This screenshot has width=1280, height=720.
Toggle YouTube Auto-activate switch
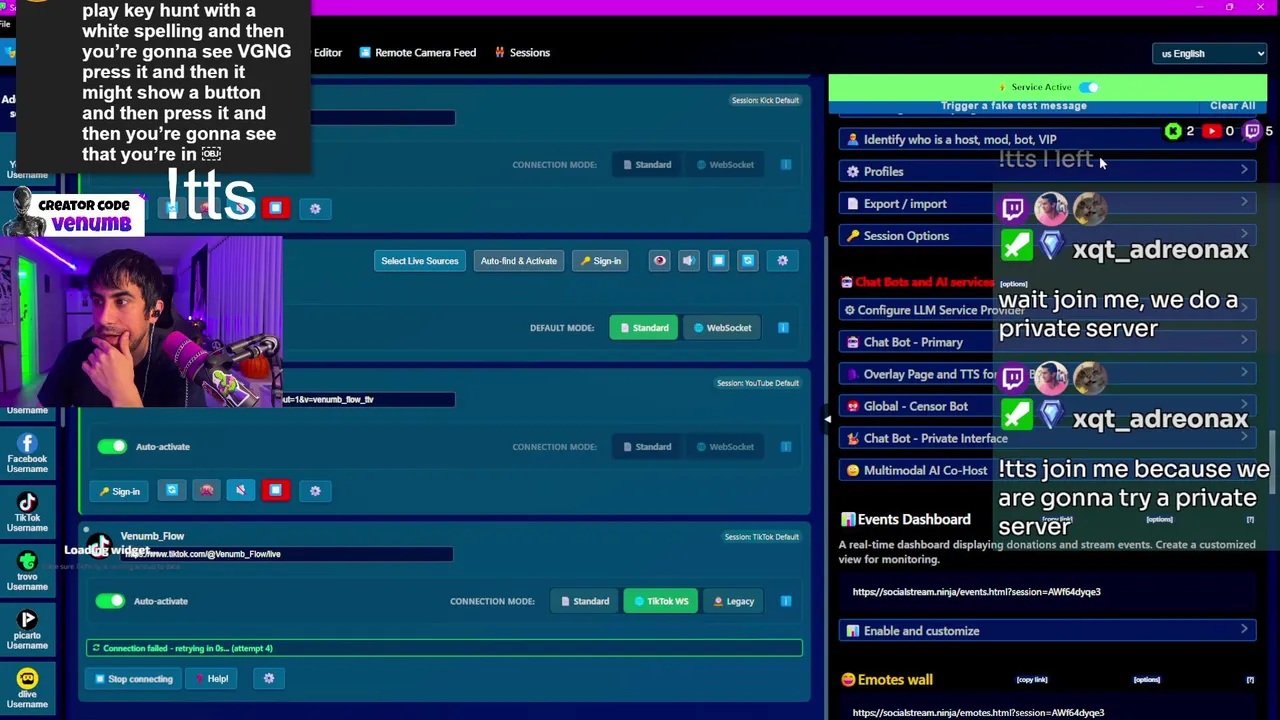click(x=112, y=447)
